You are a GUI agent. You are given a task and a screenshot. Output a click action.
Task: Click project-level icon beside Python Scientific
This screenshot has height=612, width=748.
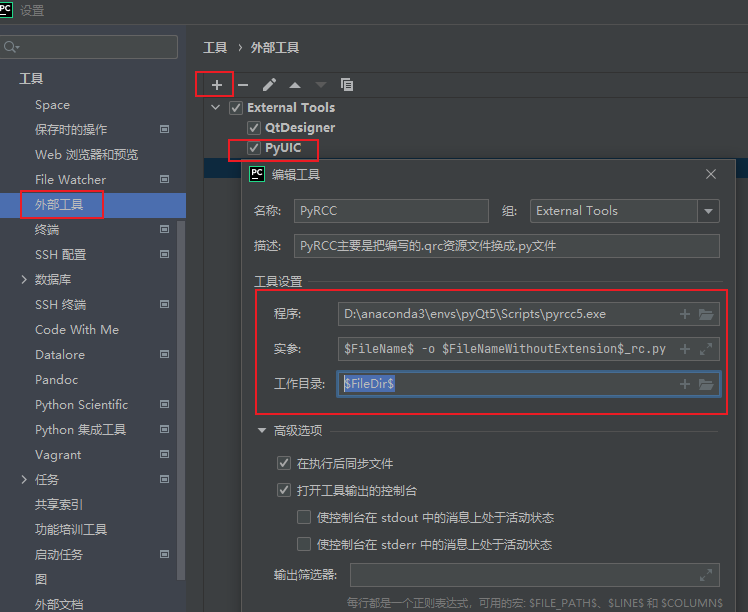[x=165, y=404]
